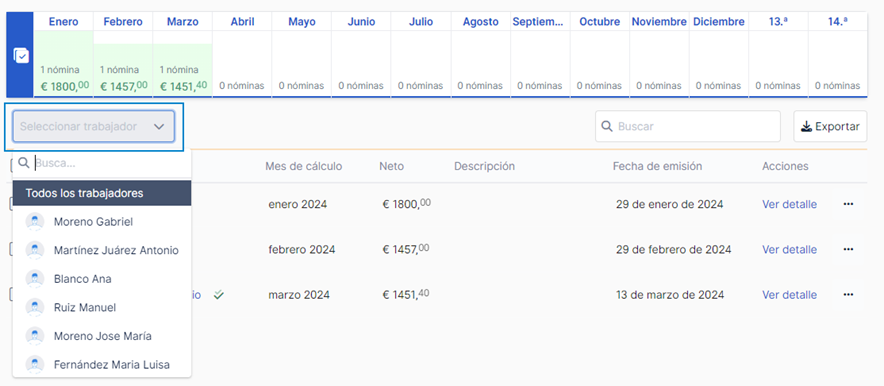Open three-dot actions for marzo 2024 payroll
Image resolution: width=884 pixels, height=386 pixels.
[848, 295]
